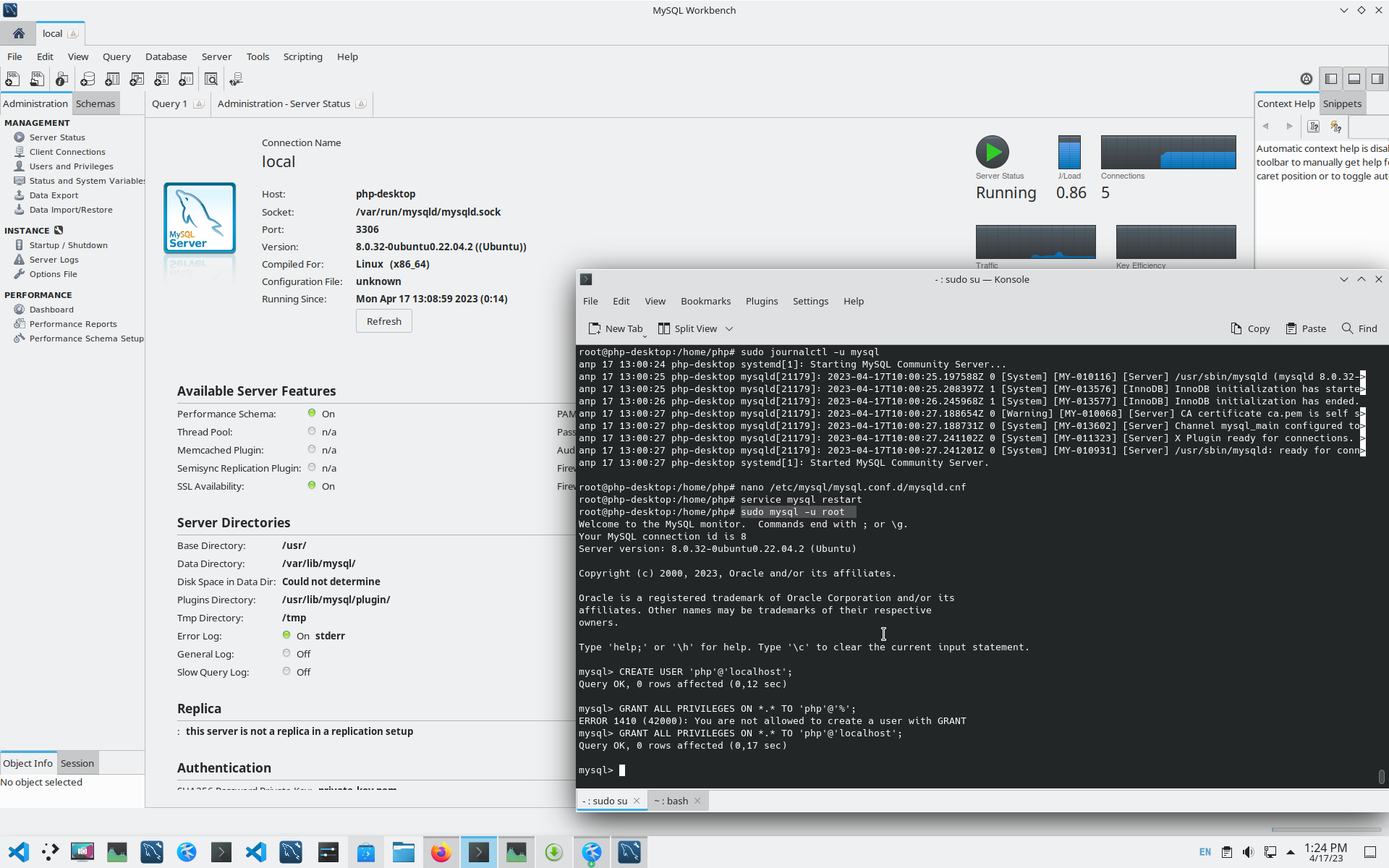Screen dimensions: 1389x868
Task: Open Users and Privileges in Management
Action: pos(71,166)
